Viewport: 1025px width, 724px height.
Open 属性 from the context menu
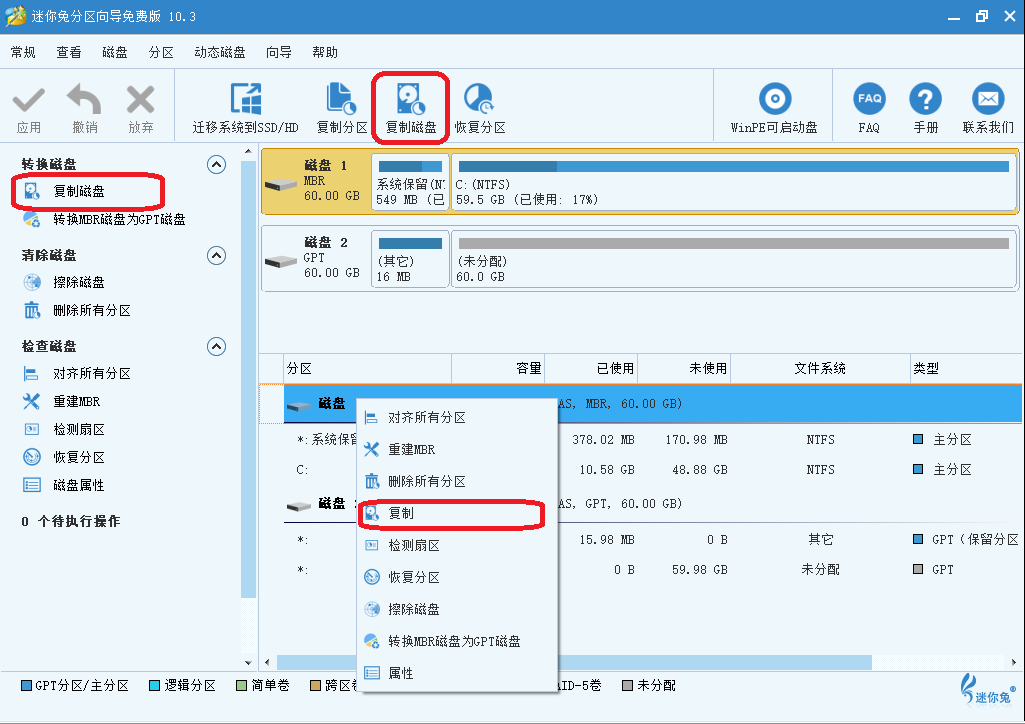pos(459,673)
